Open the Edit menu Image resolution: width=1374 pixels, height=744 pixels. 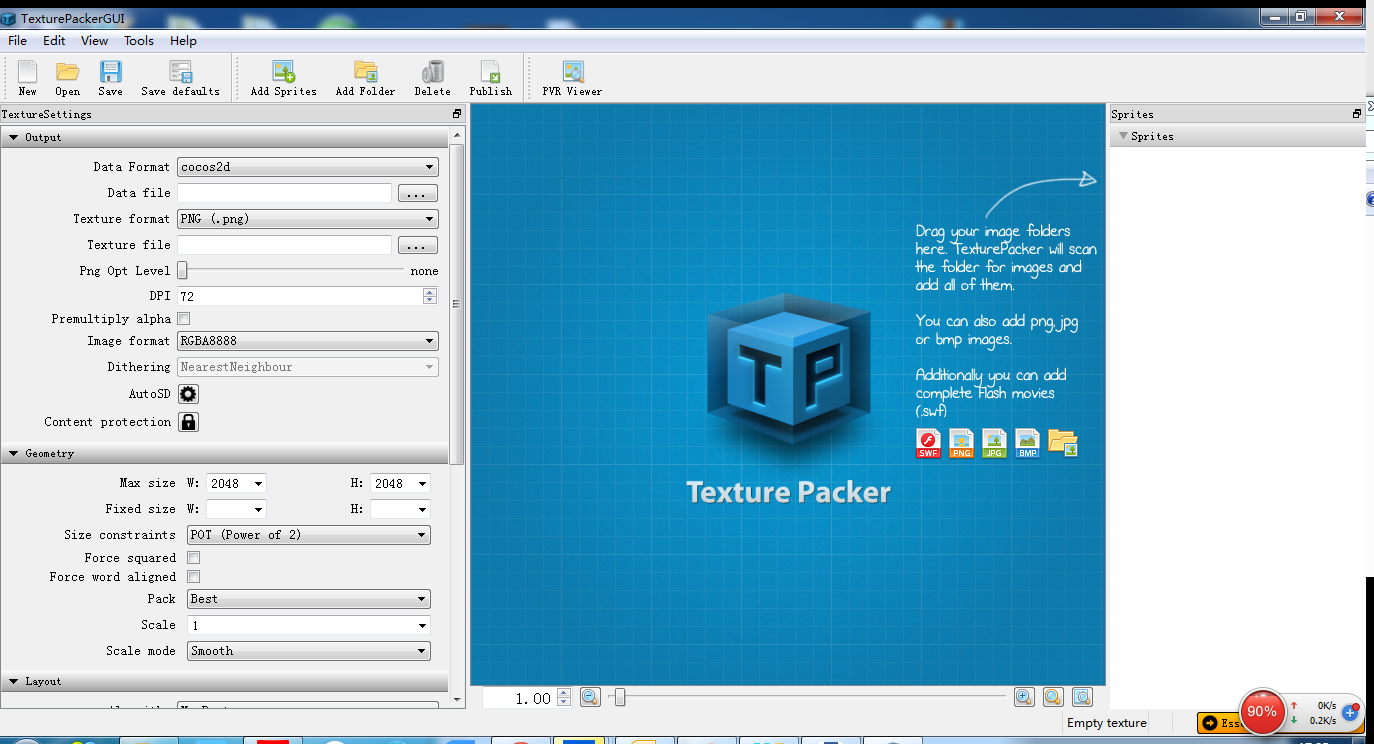(54, 41)
